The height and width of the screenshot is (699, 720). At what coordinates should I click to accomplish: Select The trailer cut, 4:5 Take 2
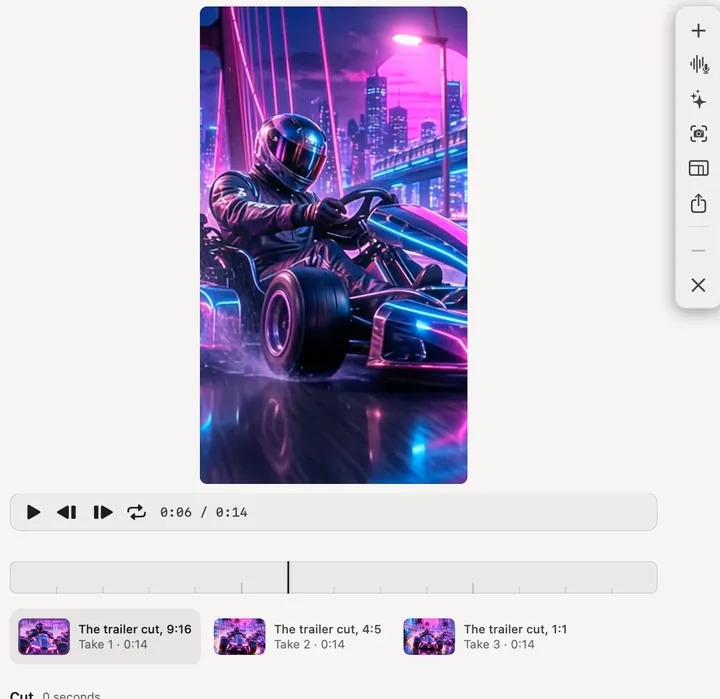(298, 636)
